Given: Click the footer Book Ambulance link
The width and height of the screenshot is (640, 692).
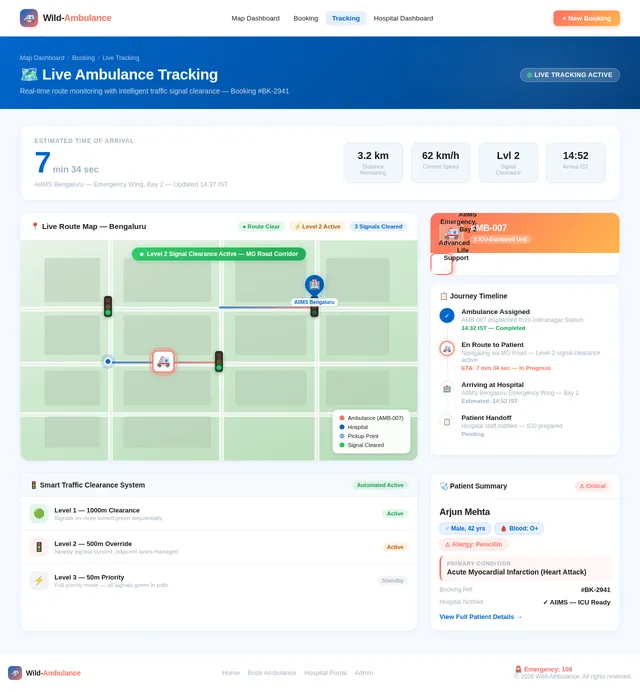Looking at the screenshot, I should click(271, 673).
